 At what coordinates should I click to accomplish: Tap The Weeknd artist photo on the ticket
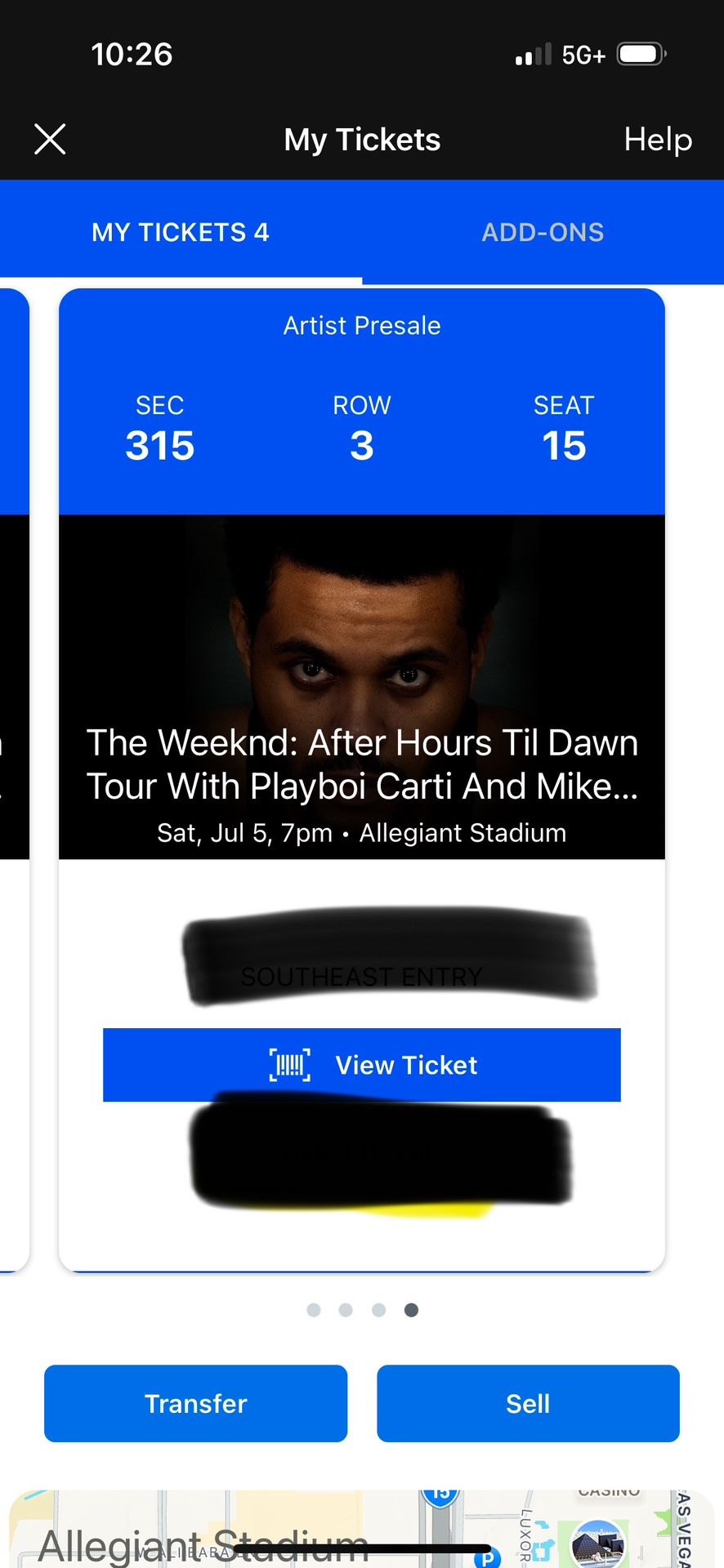coord(362,637)
